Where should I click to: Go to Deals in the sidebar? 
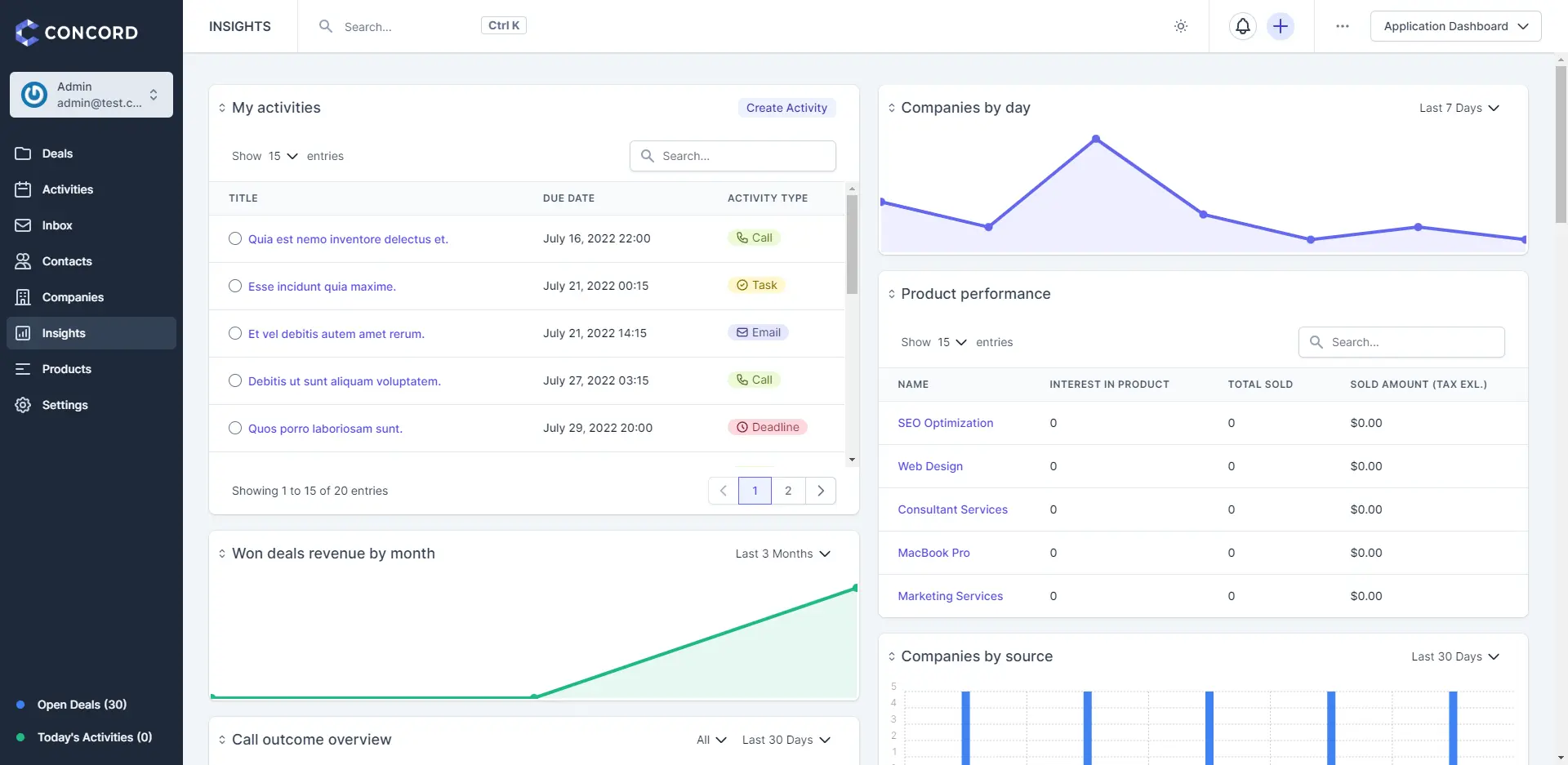click(x=57, y=153)
